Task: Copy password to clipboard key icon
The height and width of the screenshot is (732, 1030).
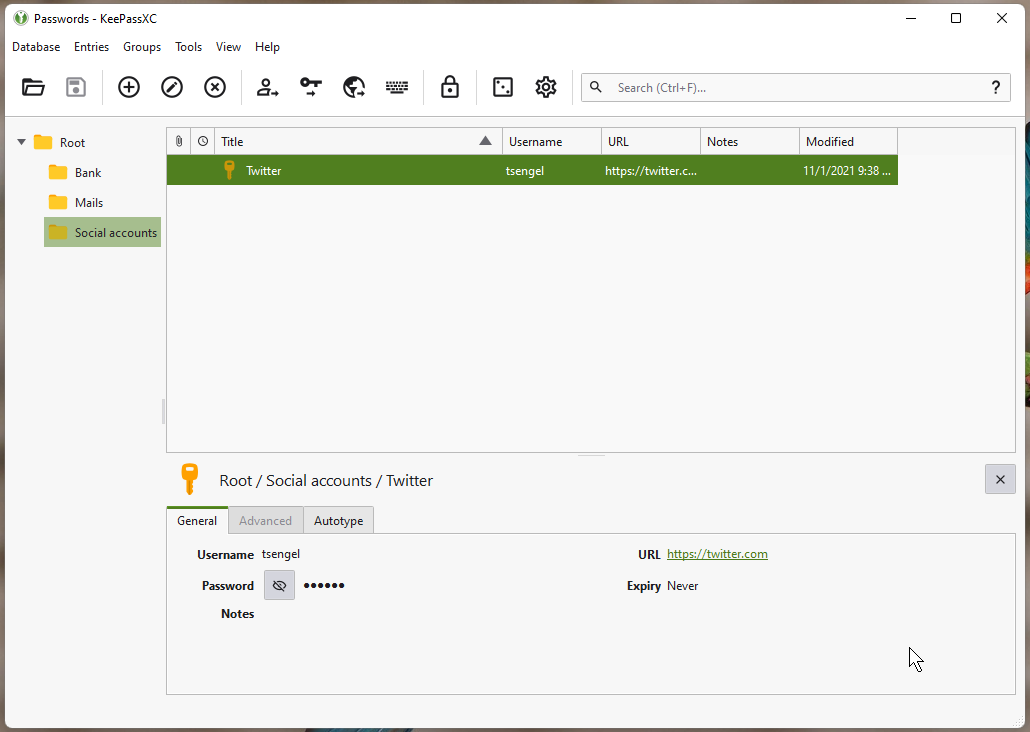Action: tap(311, 87)
